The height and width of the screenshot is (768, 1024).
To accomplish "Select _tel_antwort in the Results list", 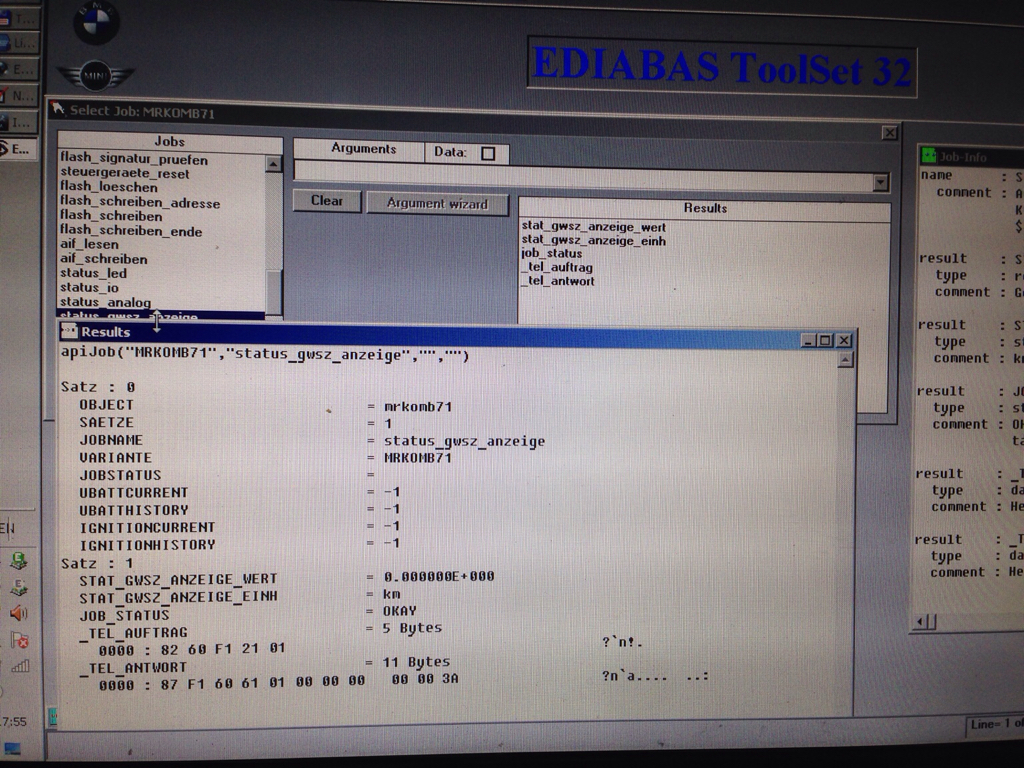I will [x=558, y=281].
